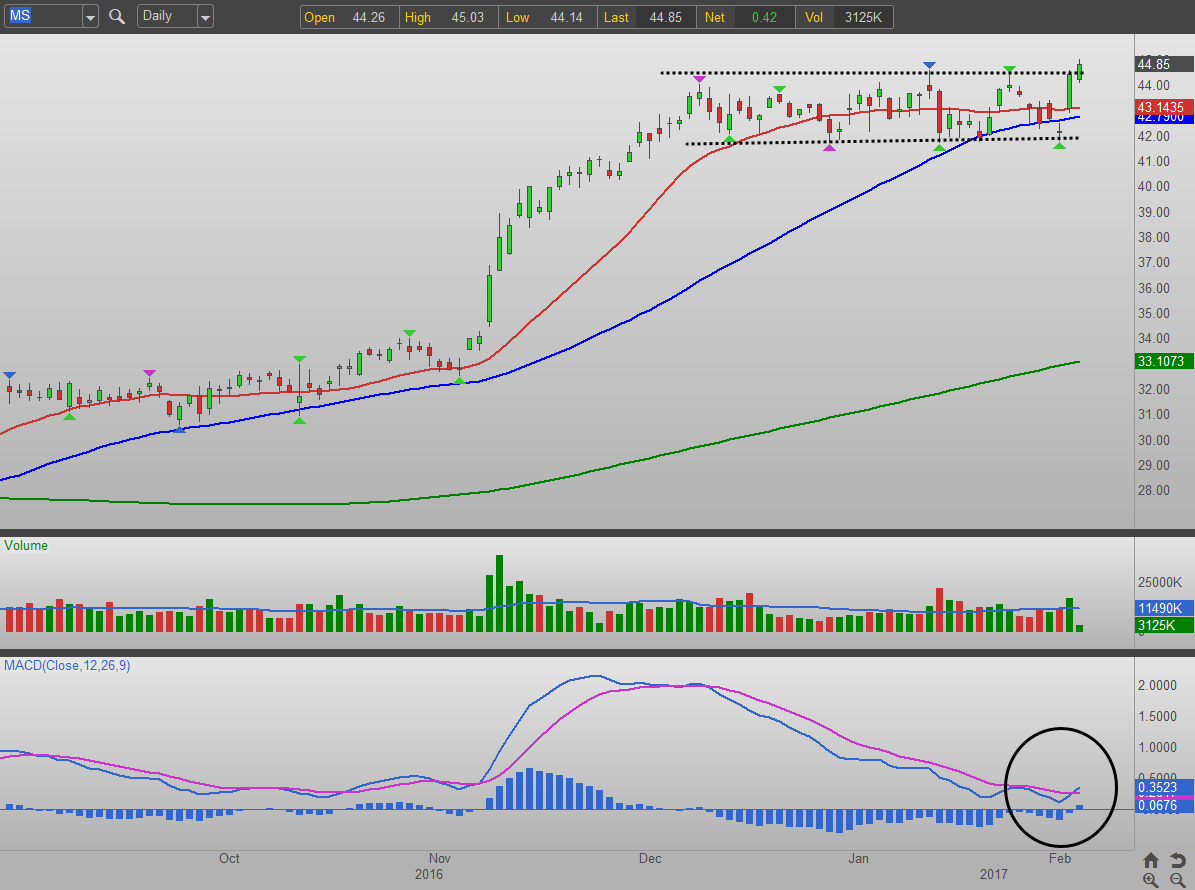The height and width of the screenshot is (890, 1195).
Task: Open the MS symbol dropdown arrow
Action: click(90, 17)
